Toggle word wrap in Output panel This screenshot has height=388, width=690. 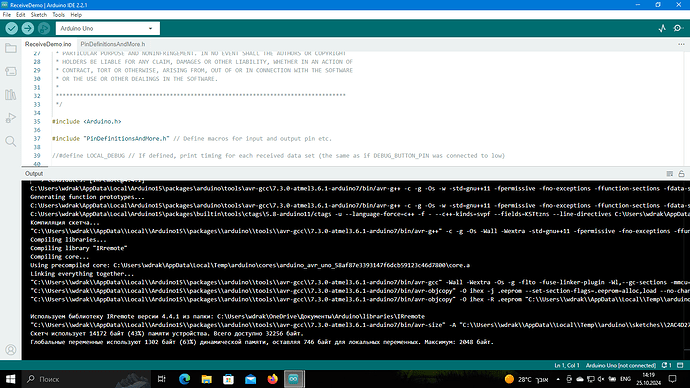(670, 174)
